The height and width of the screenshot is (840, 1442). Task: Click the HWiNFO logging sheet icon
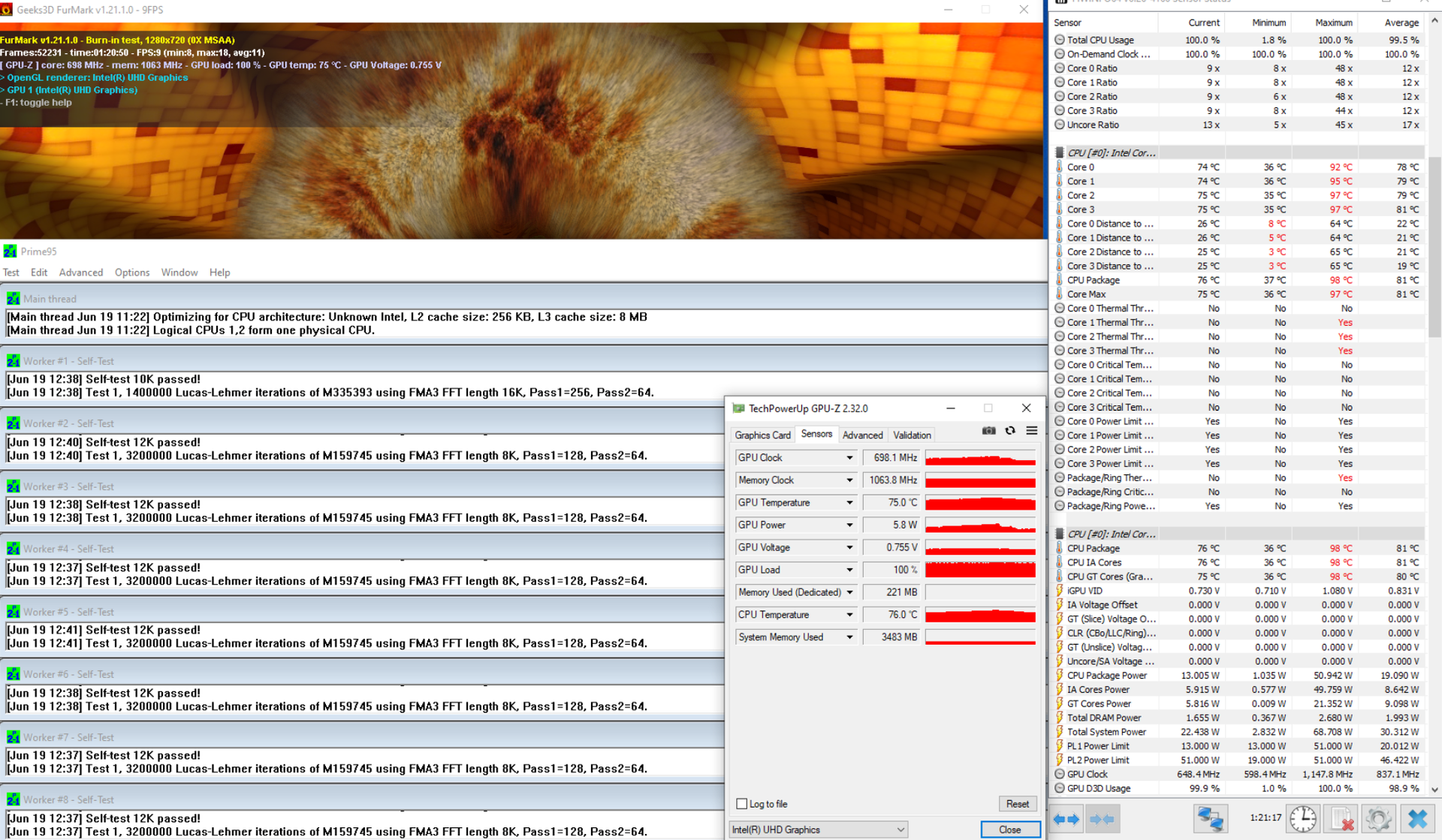pyautogui.click(x=1341, y=819)
